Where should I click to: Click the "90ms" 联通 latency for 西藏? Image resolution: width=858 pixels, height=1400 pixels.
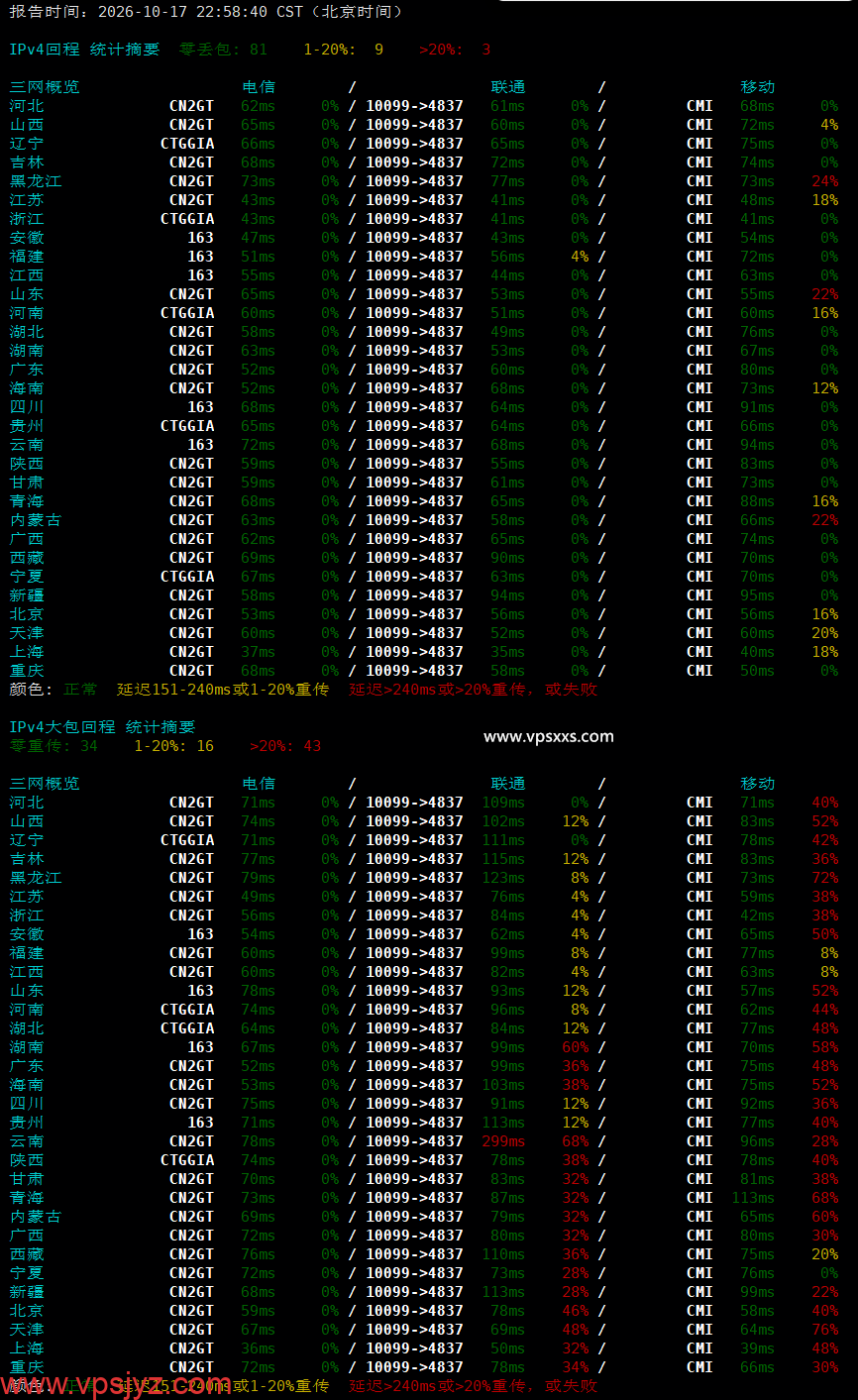point(507,558)
